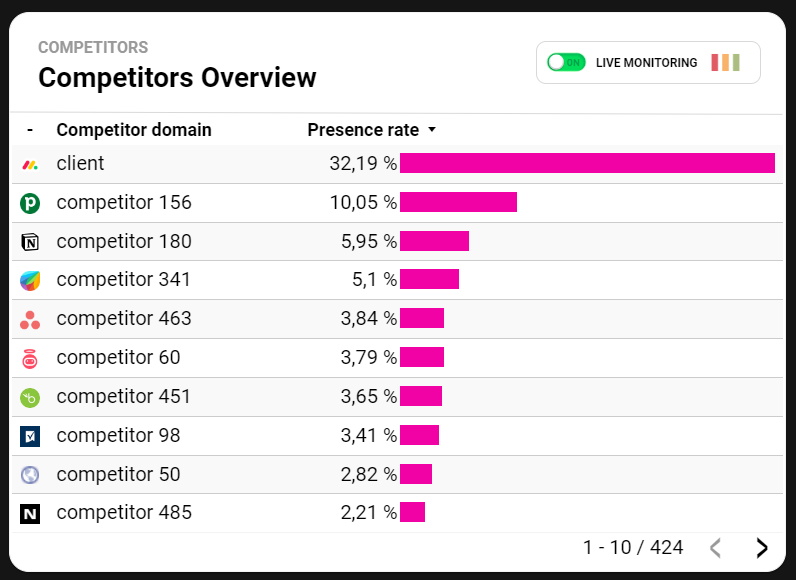Click the competitor 485 black logo icon
Screen dimensions: 796x580
pyautogui.click(x=30, y=514)
